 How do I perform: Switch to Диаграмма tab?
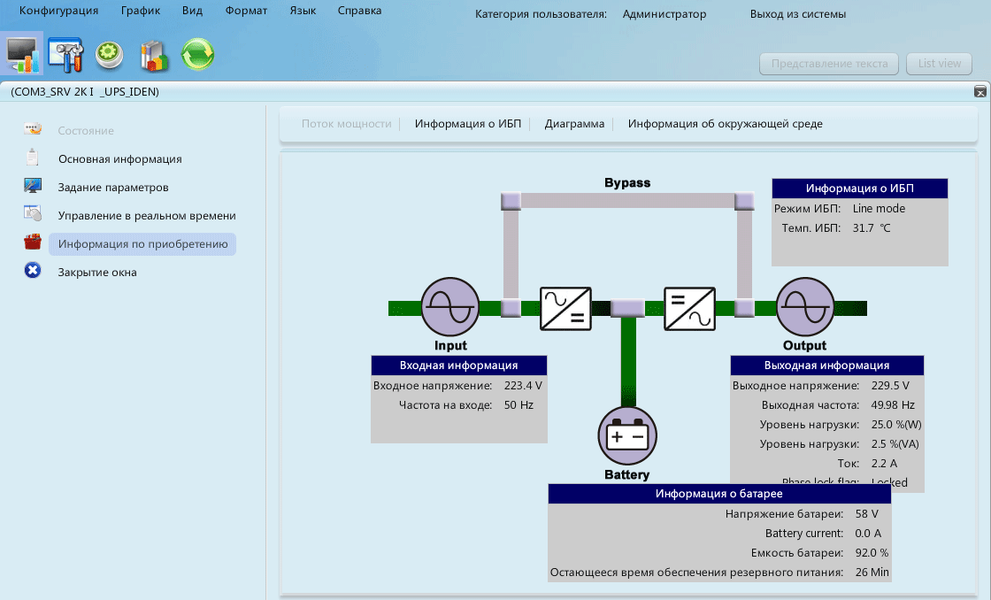[575, 124]
